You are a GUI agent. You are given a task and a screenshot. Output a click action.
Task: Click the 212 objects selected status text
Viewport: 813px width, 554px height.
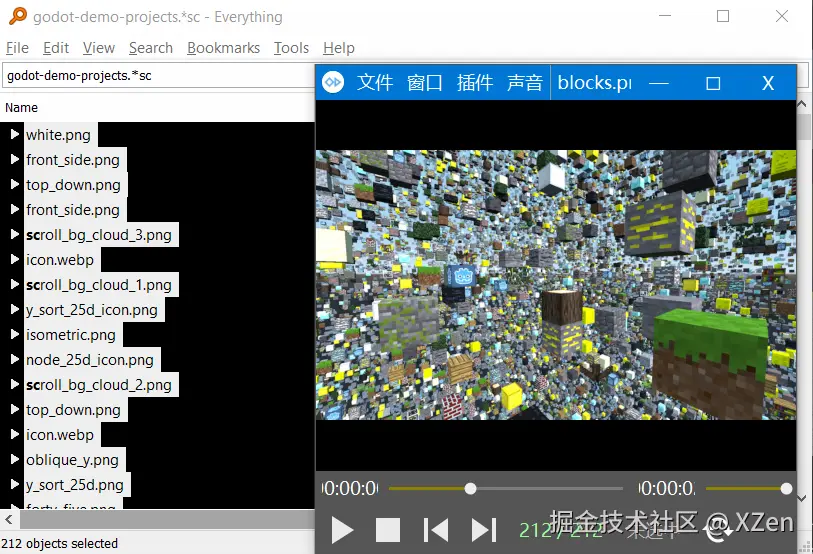pyautogui.click(x=60, y=543)
